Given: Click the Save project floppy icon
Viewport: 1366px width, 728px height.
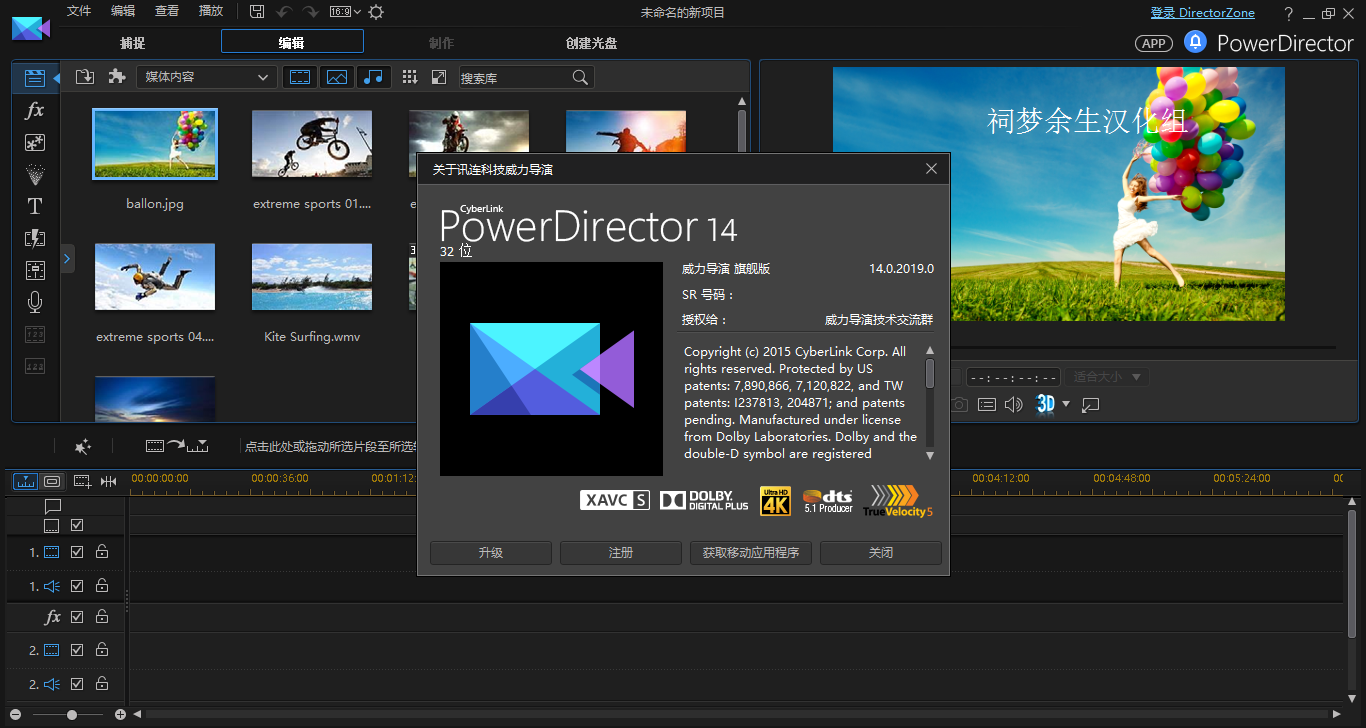Looking at the screenshot, I should point(257,12).
